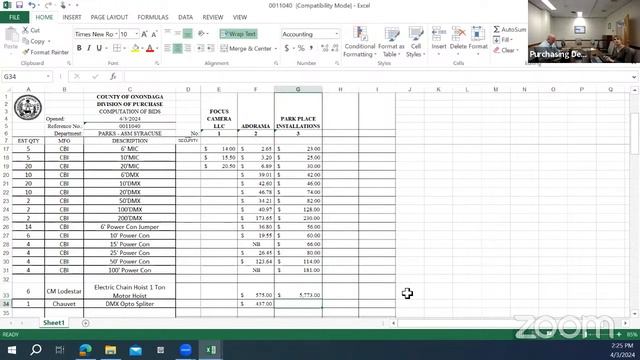Image resolution: width=640 pixels, height=360 pixels.
Task: Apply Comma Style format
Action: [311, 48]
